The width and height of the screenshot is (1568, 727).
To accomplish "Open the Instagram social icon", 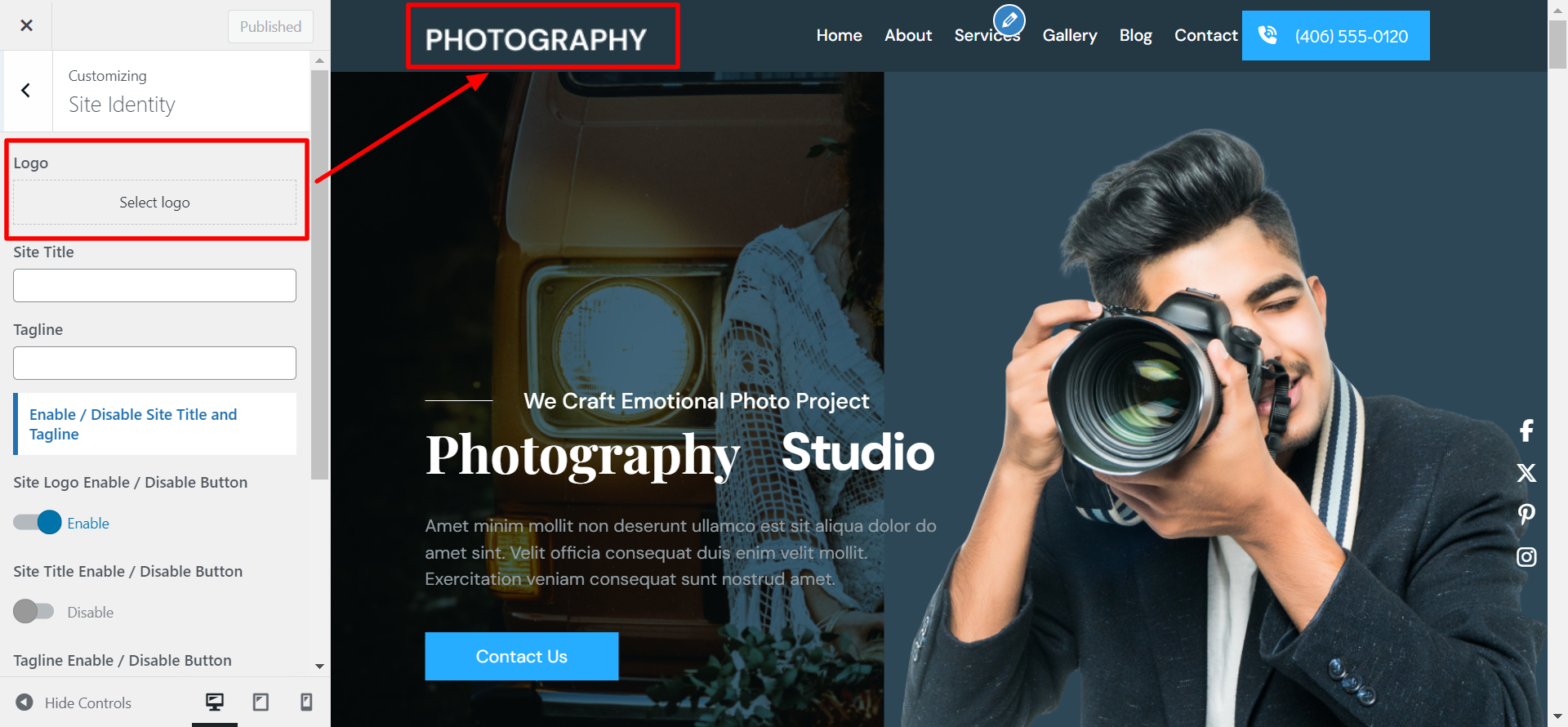I will [x=1526, y=557].
